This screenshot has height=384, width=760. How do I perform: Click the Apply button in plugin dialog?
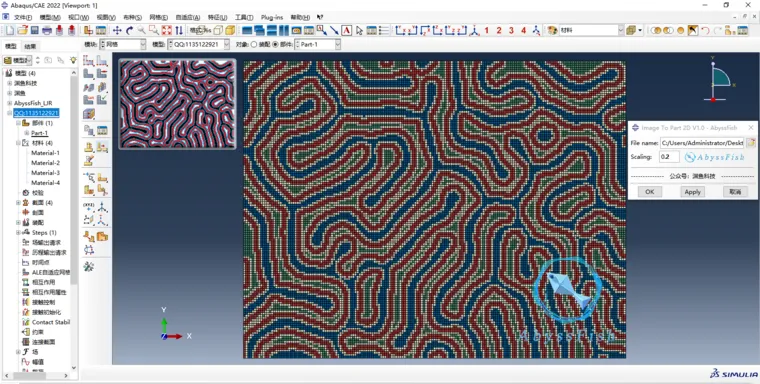(x=692, y=192)
